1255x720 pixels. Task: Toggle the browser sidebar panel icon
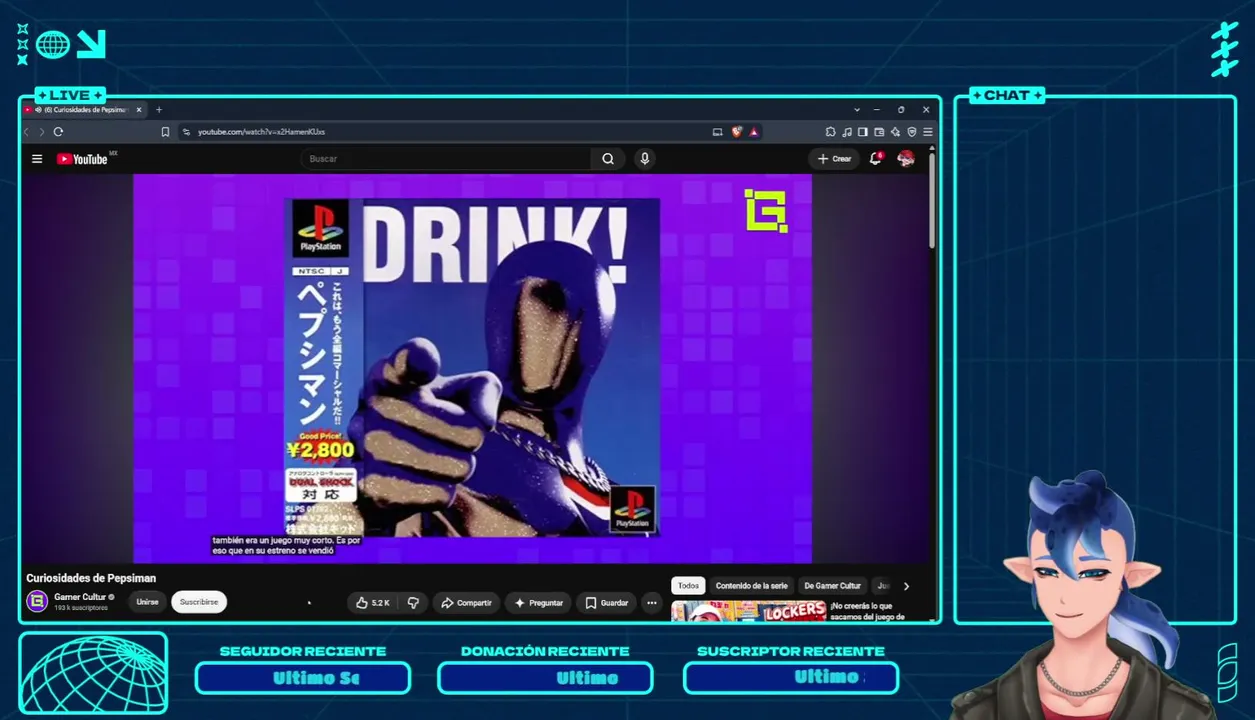863,132
